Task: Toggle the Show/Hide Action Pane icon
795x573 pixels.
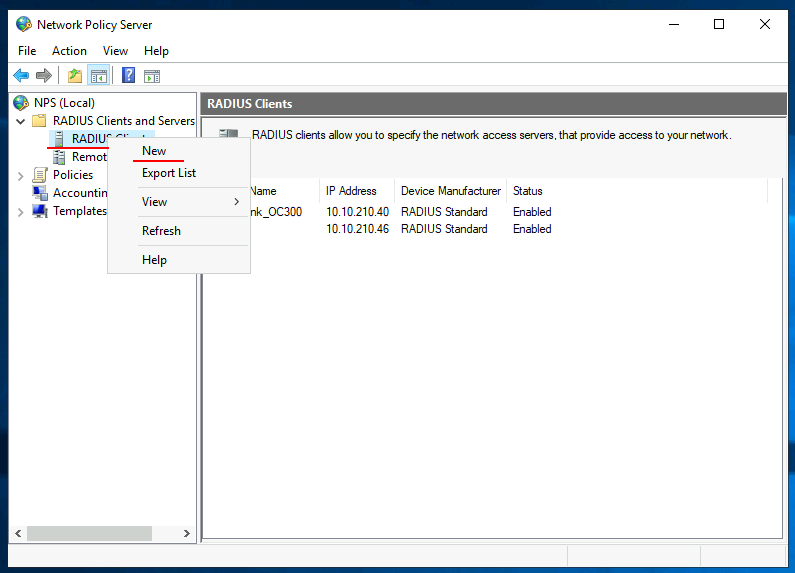Action: click(152, 76)
